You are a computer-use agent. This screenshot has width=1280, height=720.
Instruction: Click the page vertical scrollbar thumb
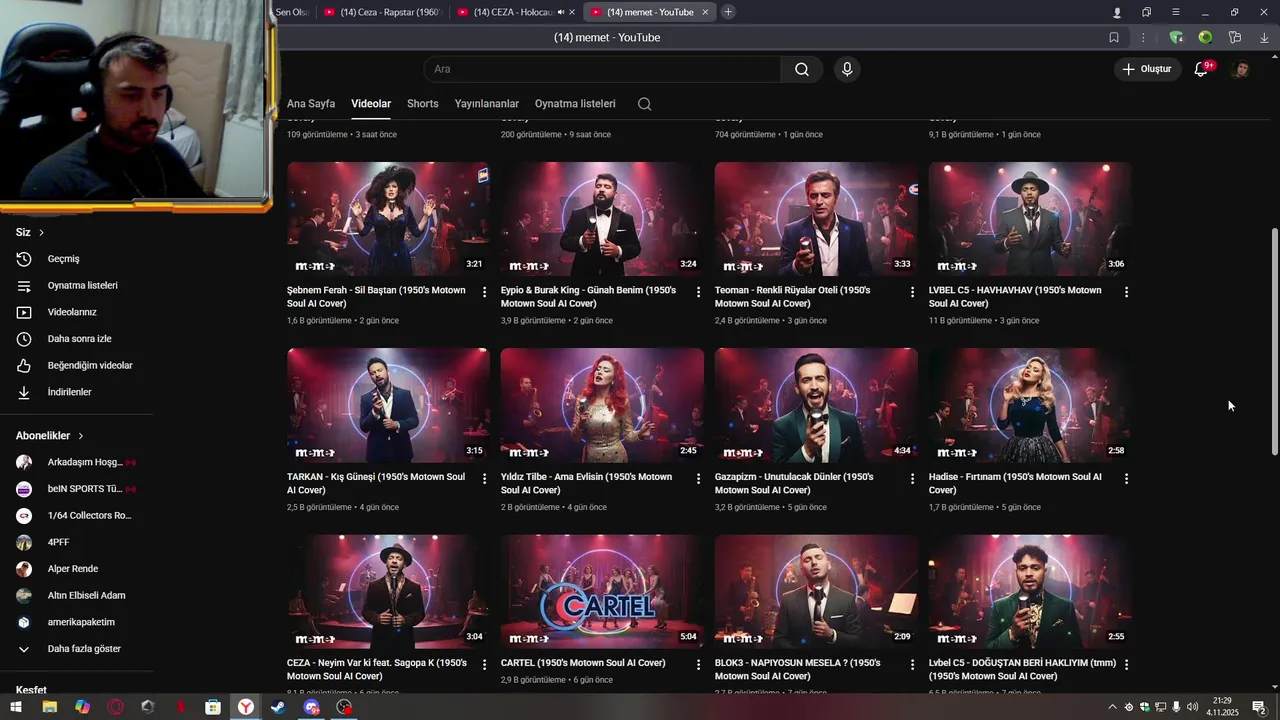click(1274, 340)
